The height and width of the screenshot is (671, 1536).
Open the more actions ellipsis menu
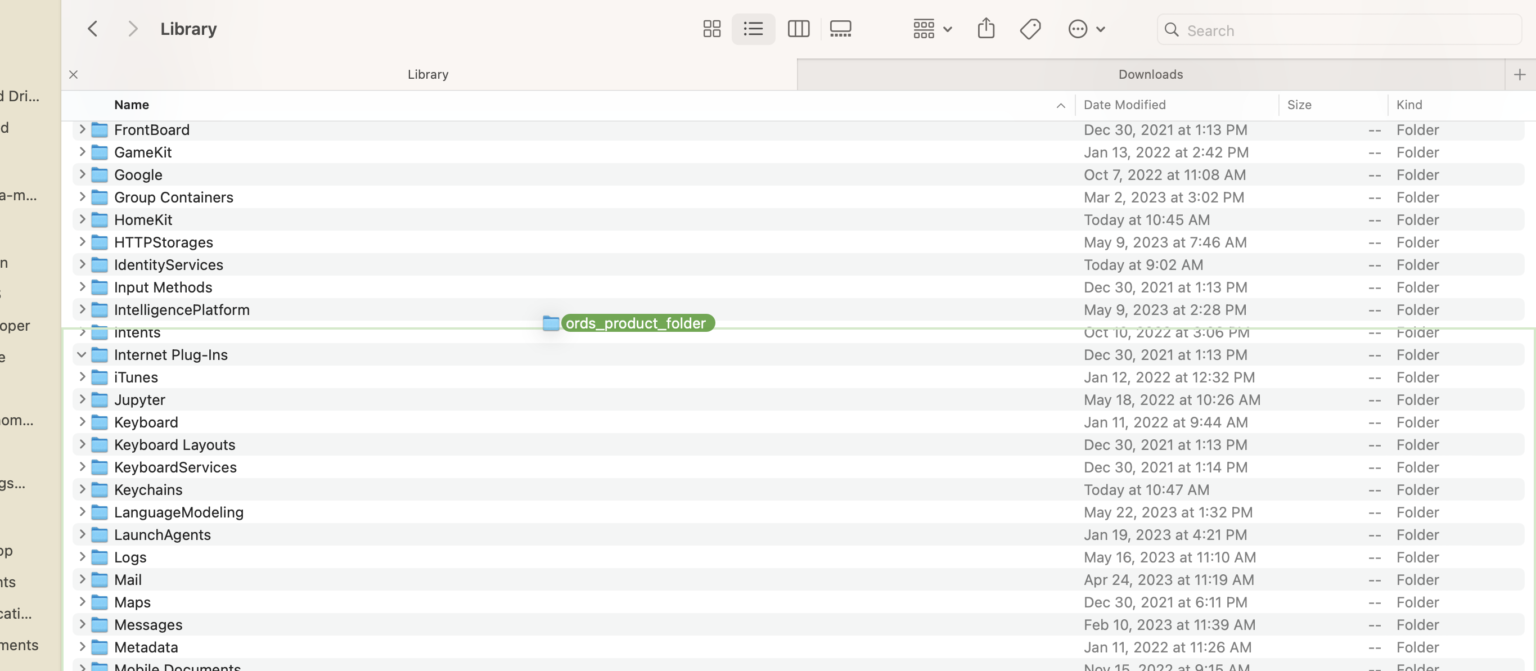click(x=1087, y=29)
